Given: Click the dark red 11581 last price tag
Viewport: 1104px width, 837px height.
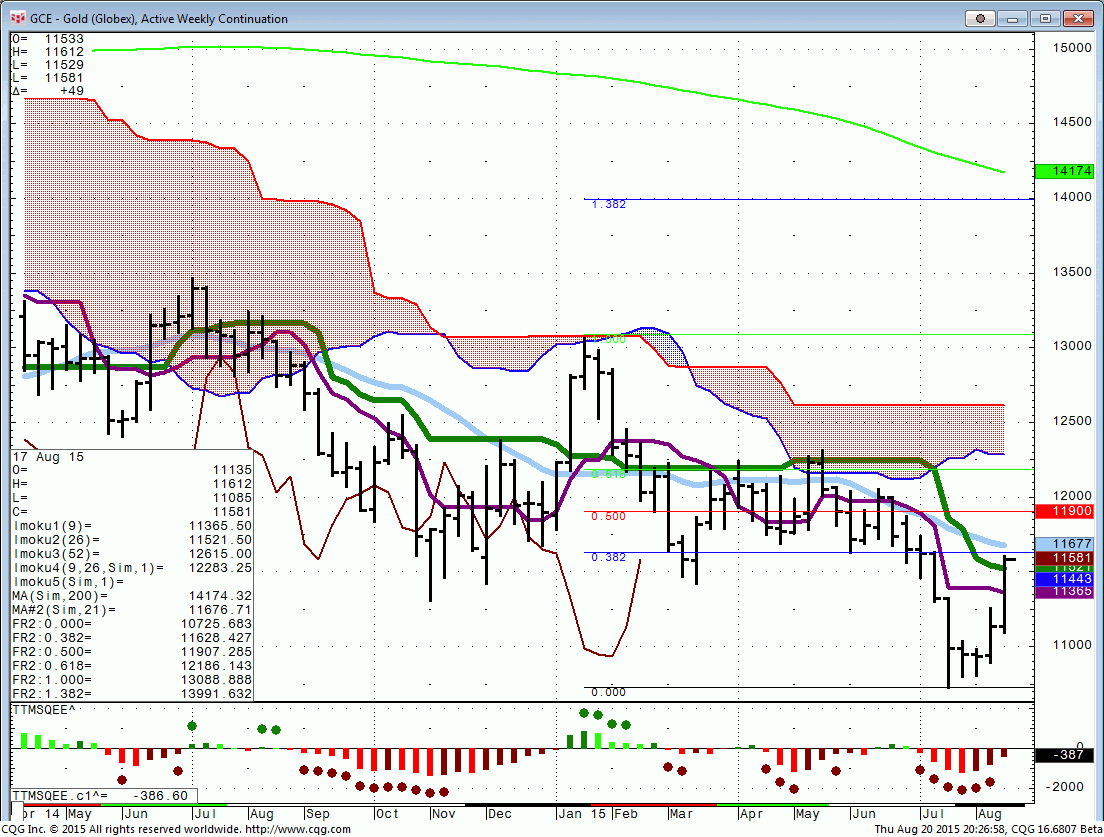Looking at the screenshot, I should click(x=1065, y=558).
